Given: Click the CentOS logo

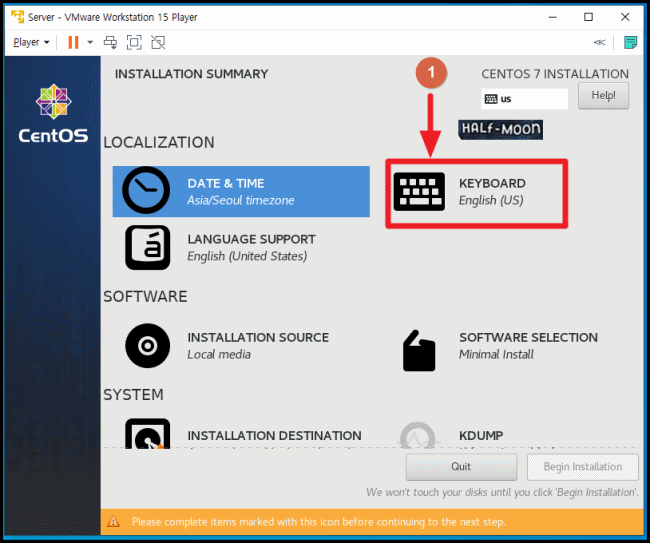Looking at the screenshot, I should 53,114.
